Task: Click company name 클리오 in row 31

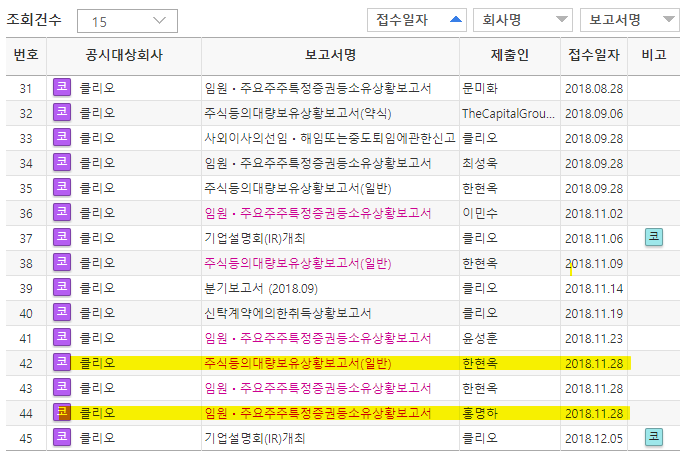Action: click(97, 88)
